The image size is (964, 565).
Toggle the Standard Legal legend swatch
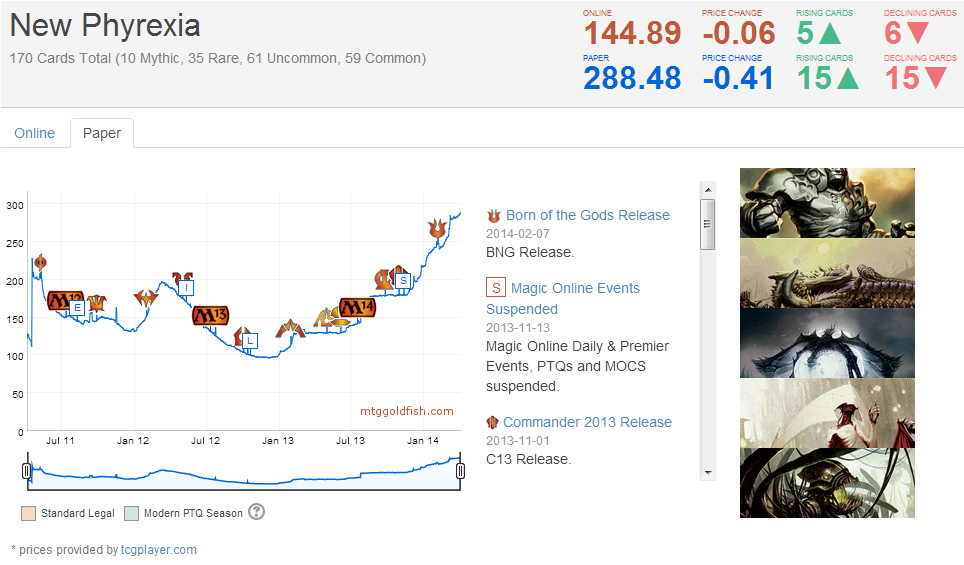click(28, 513)
